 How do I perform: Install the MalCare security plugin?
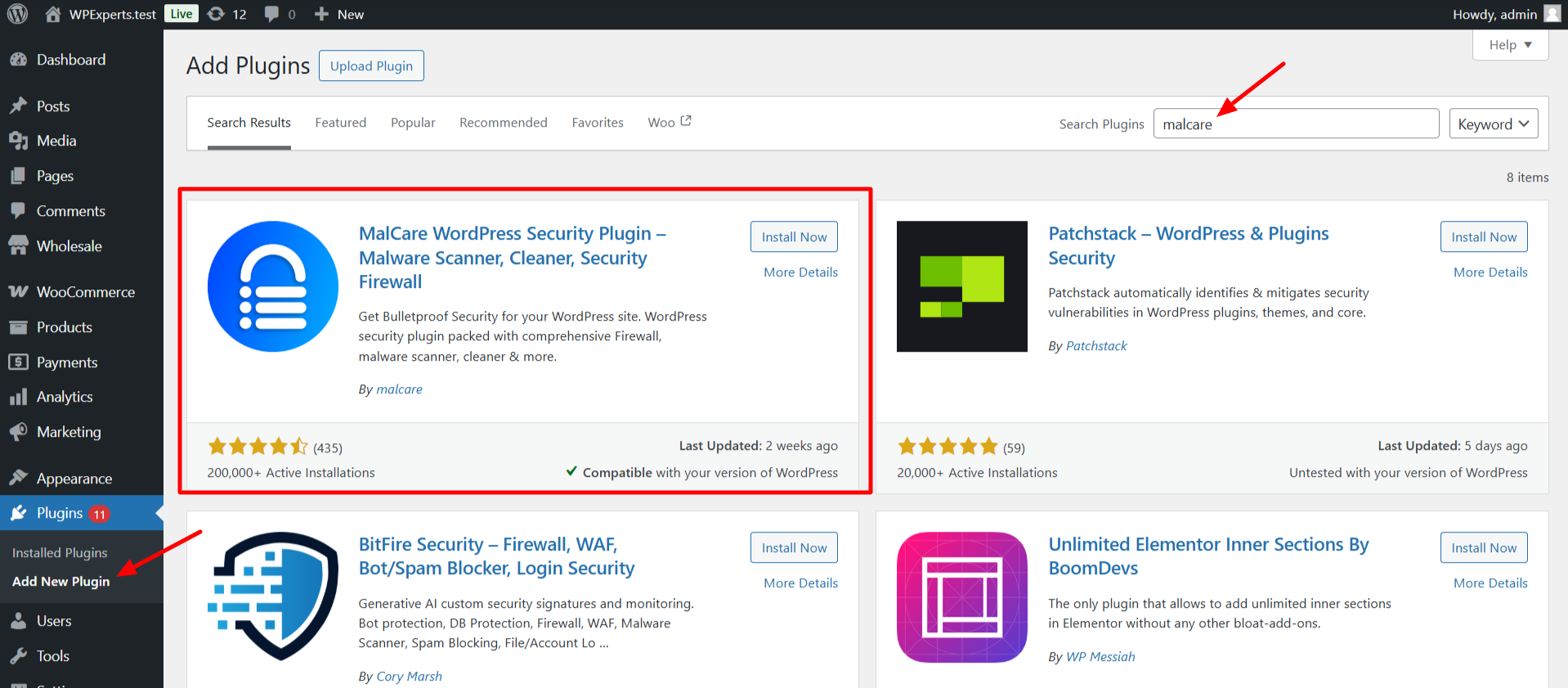794,236
